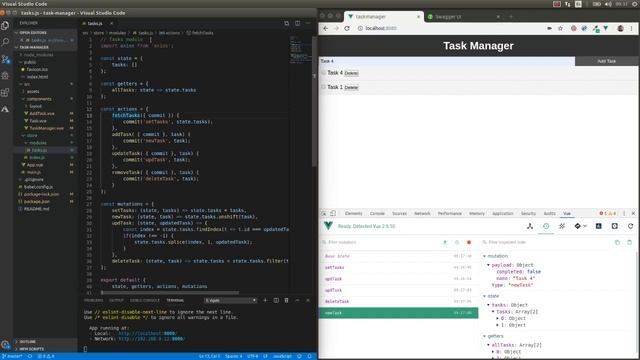640x360 pixels.
Task: Open the Debug view in activity bar
Action: (5, 76)
